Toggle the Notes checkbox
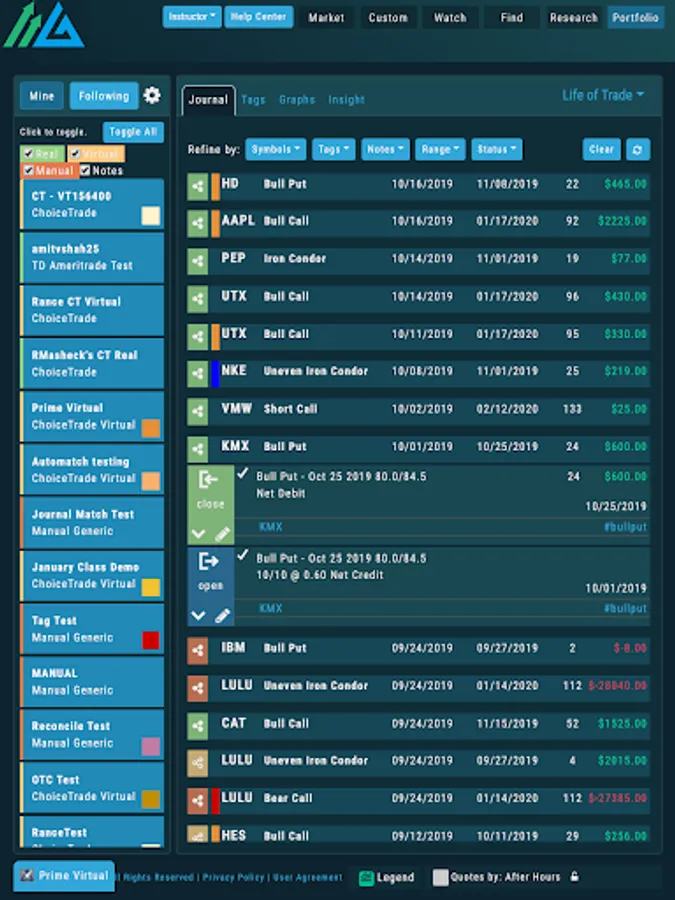675x900 pixels. 86,170
